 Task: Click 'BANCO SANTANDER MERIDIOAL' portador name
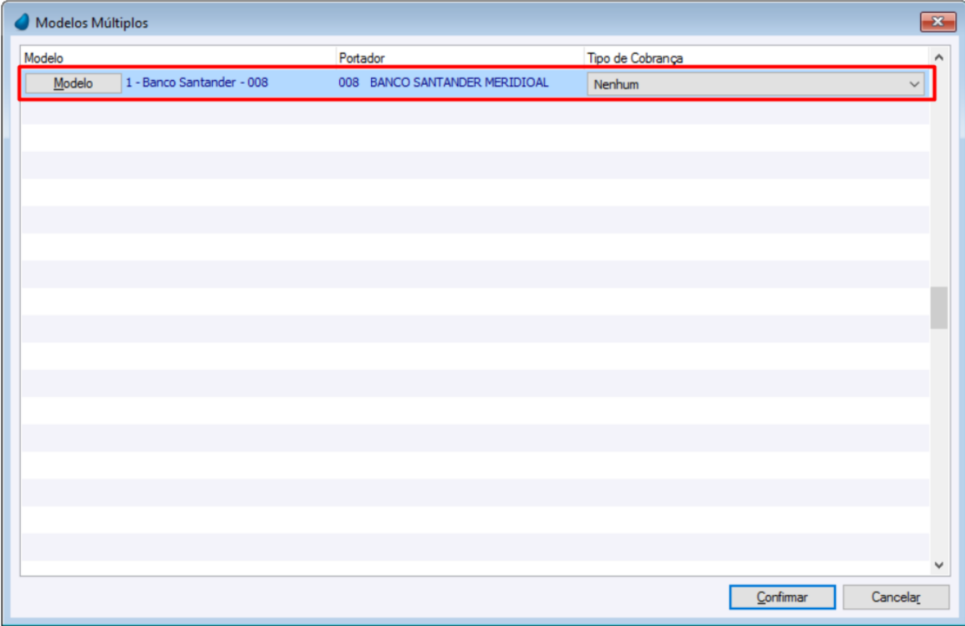click(x=459, y=82)
